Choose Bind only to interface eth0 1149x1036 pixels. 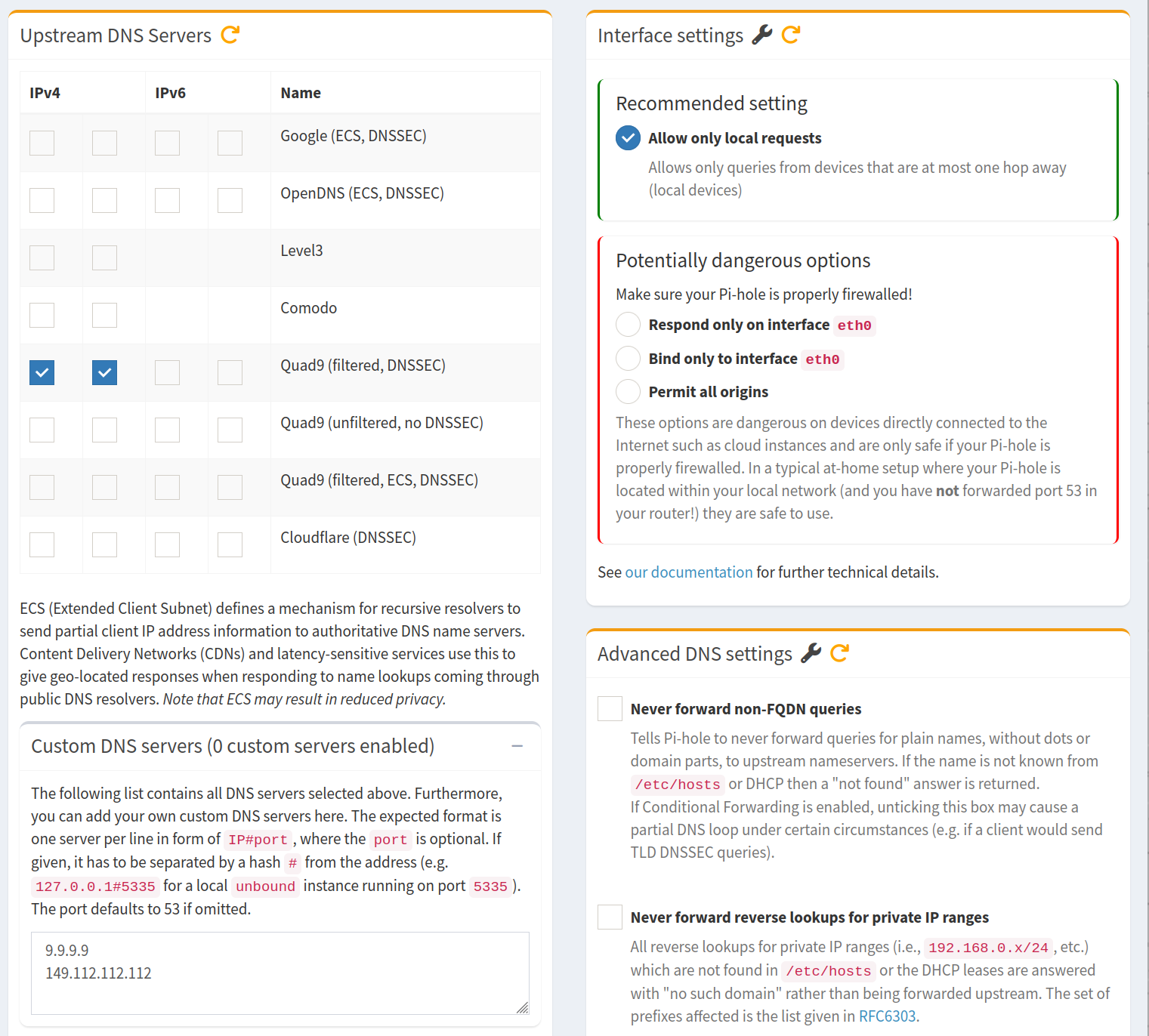(628, 358)
